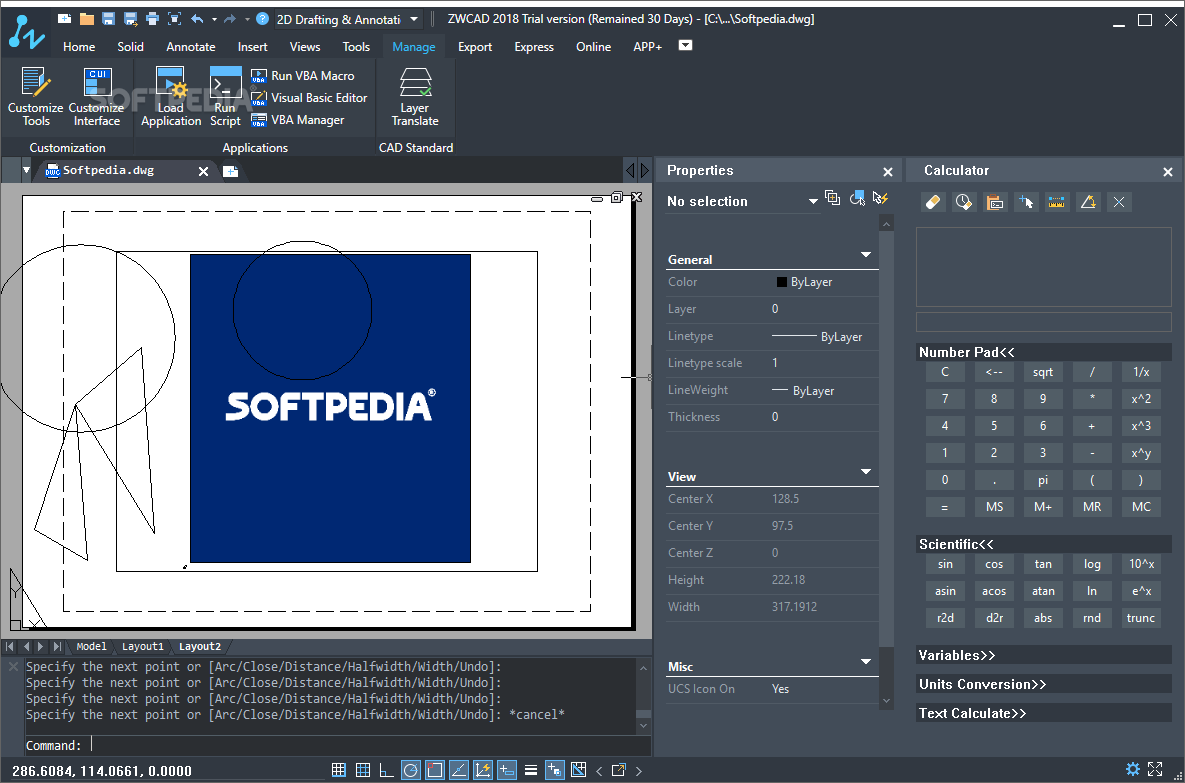Screen dimensions: 1185x783
Task: Click Run Script in Applications panel
Action: 225,97
